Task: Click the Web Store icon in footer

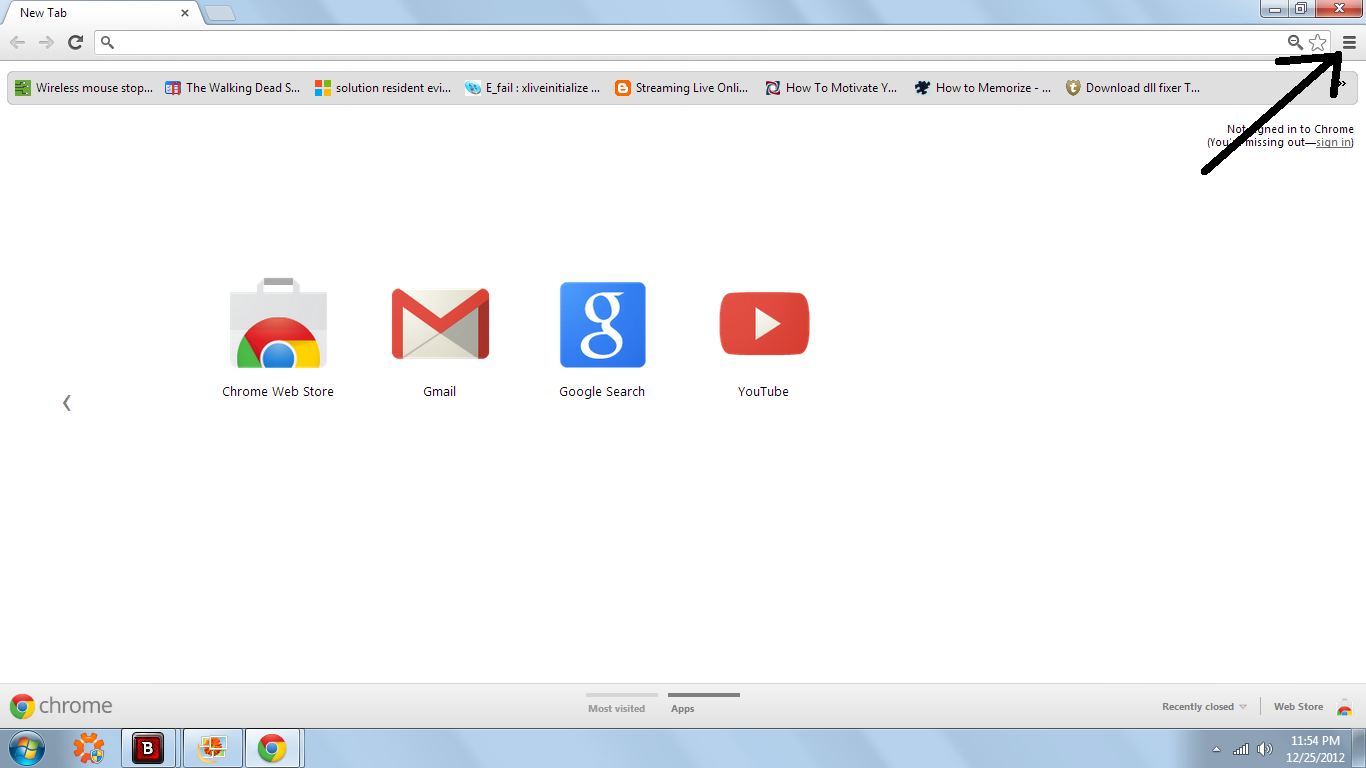Action: (1344, 706)
